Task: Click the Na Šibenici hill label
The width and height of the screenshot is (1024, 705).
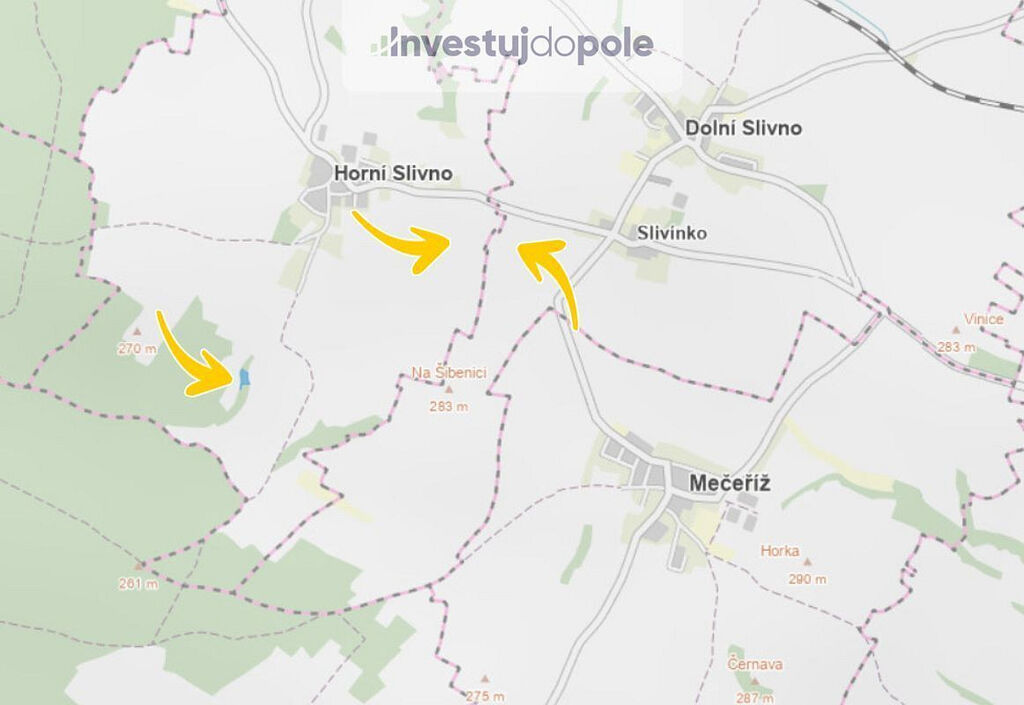Action: coord(449,373)
